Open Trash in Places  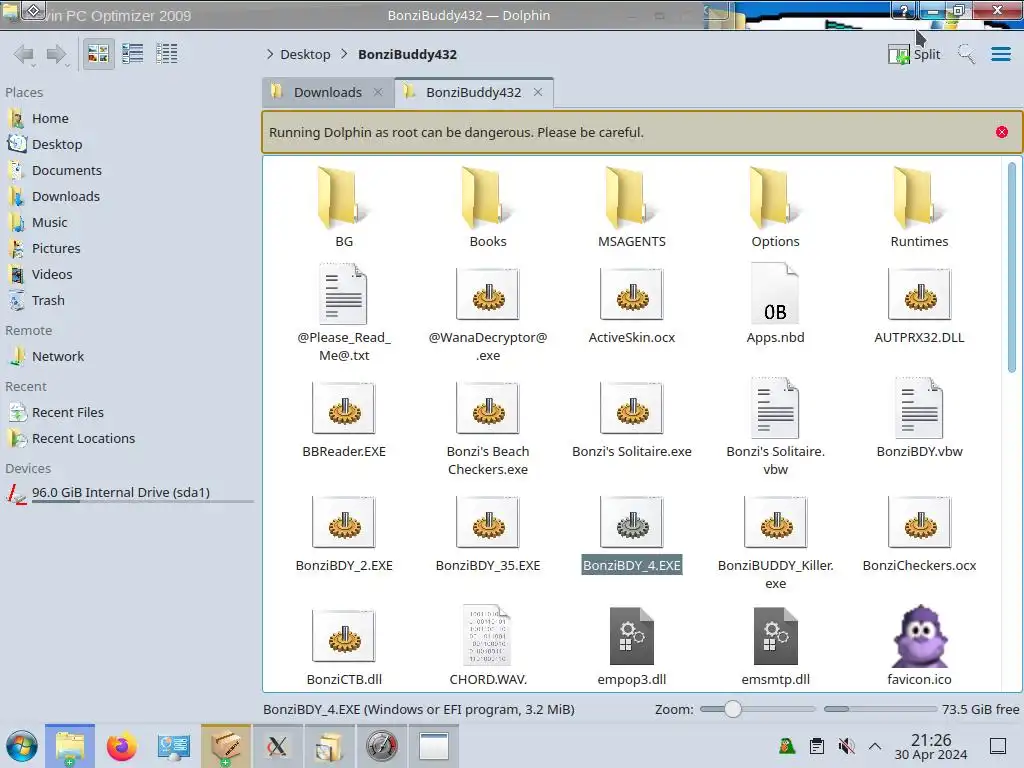[48, 301]
